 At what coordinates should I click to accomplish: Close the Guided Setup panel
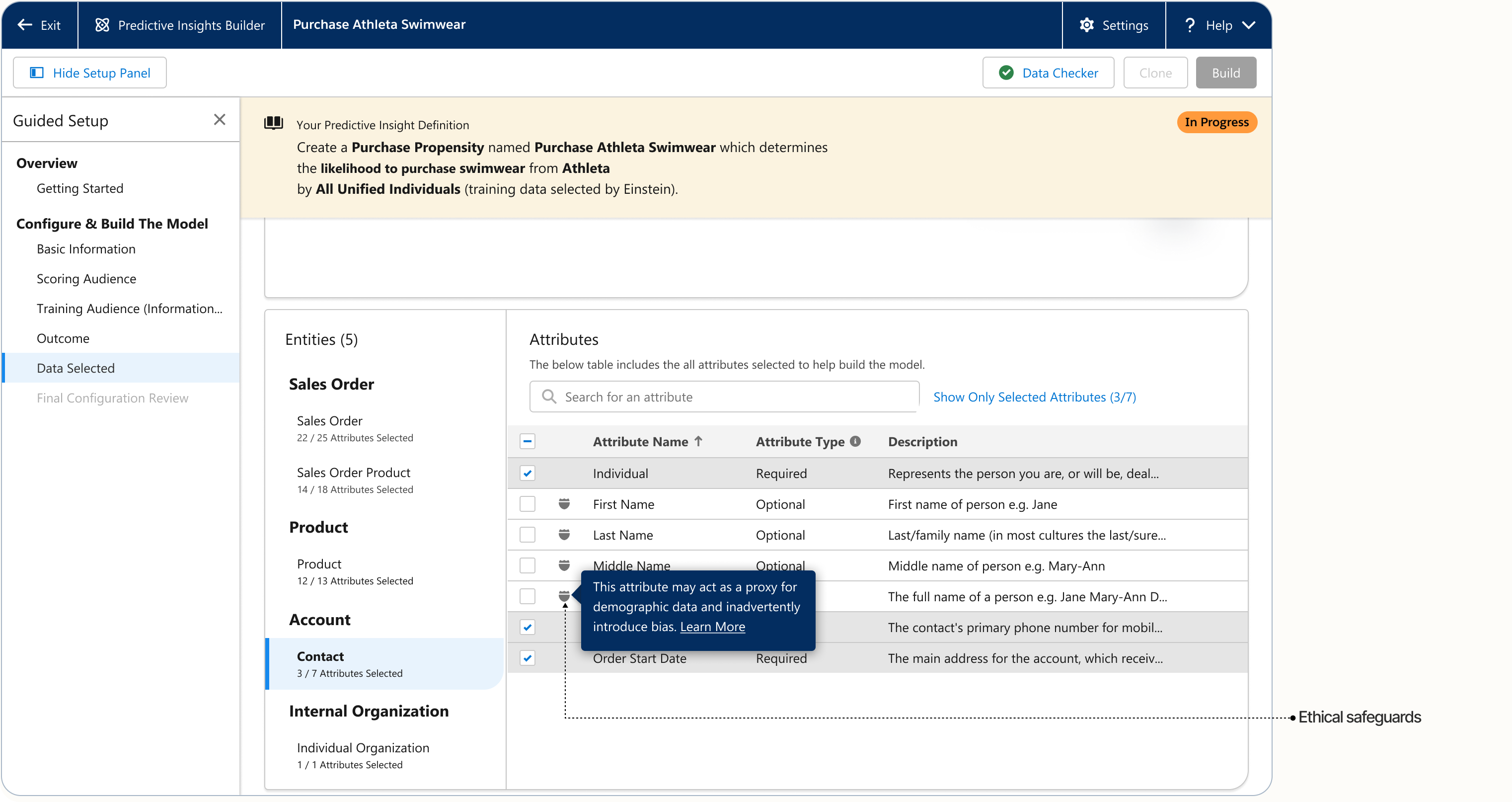(x=220, y=120)
